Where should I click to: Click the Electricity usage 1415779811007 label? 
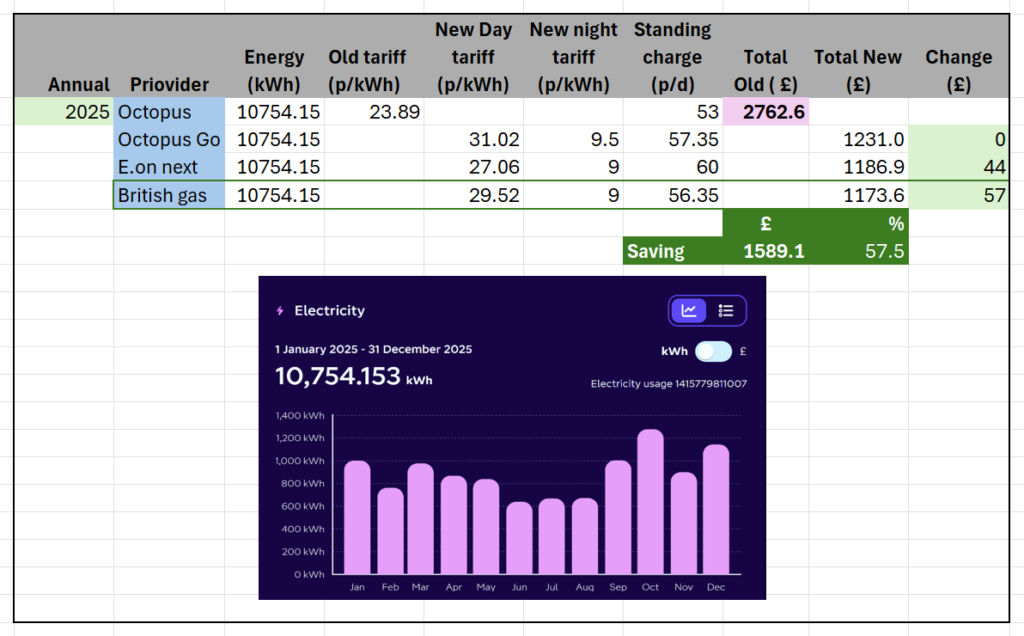(x=669, y=384)
